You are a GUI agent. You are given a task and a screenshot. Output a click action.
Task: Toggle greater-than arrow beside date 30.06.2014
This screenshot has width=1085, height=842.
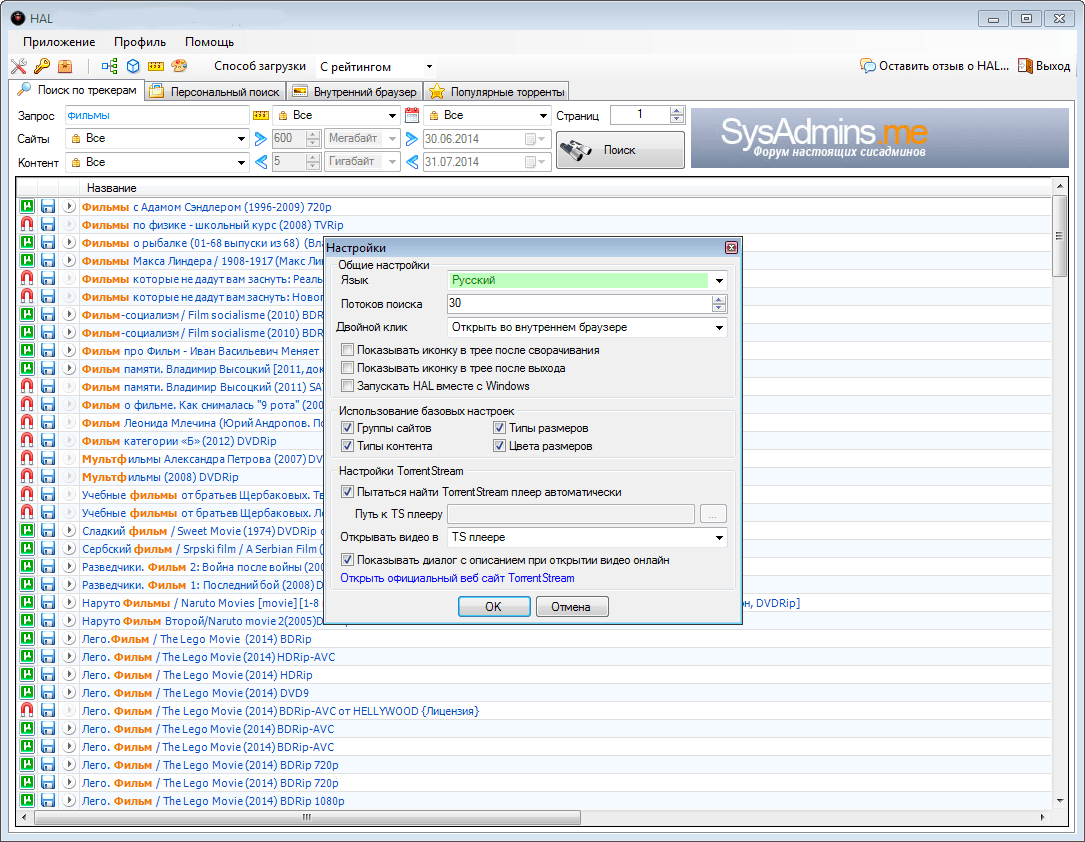(x=412, y=139)
